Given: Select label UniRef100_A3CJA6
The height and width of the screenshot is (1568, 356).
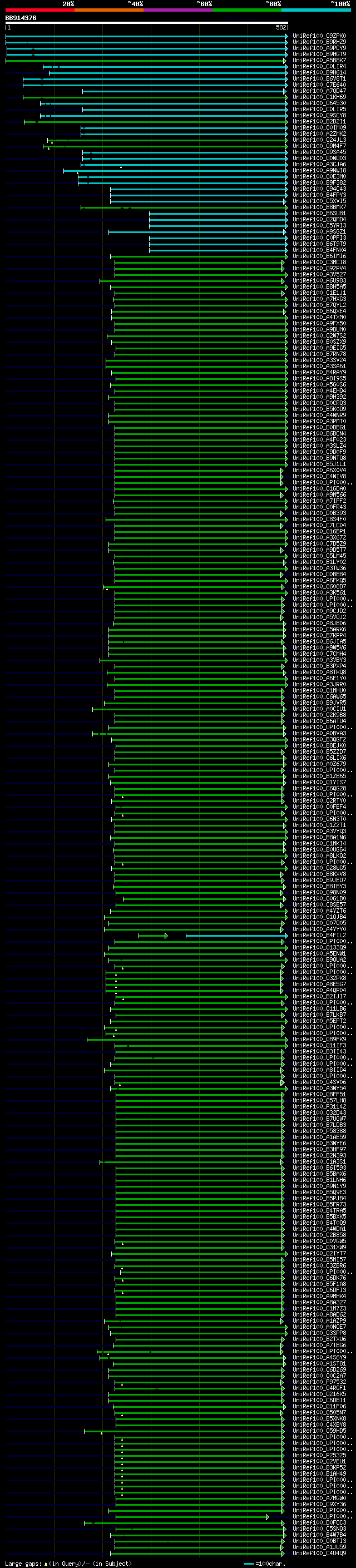Looking at the screenshot, I should tap(319, 164).
